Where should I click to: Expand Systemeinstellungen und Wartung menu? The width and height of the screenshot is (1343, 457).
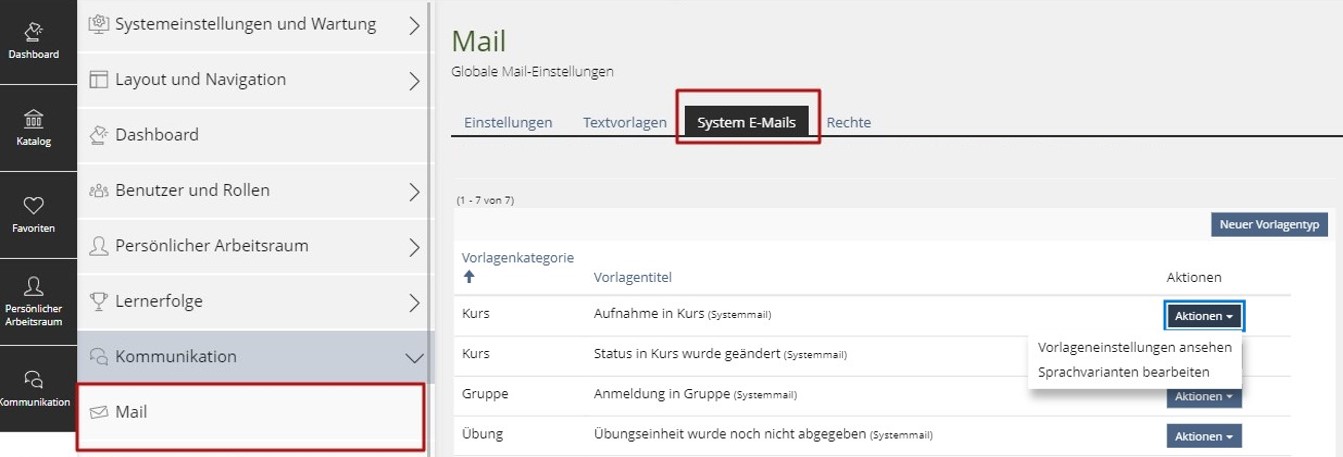[x=414, y=25]
